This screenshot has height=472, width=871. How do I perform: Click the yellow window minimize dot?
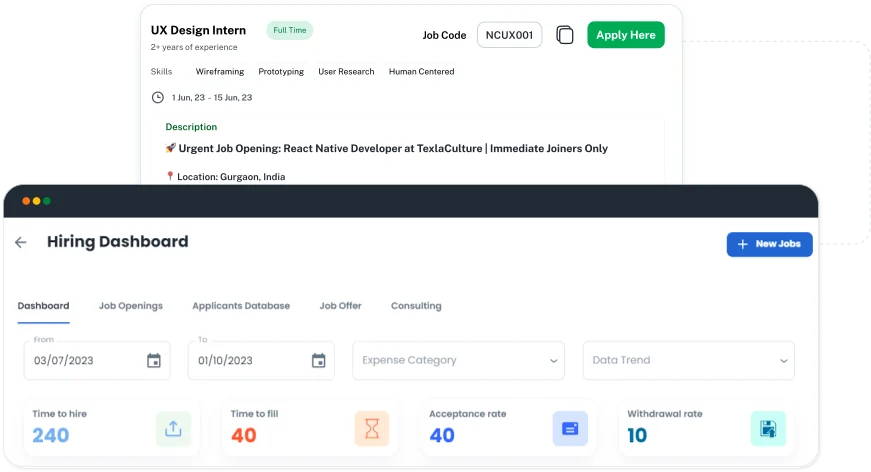click(37, 201)
